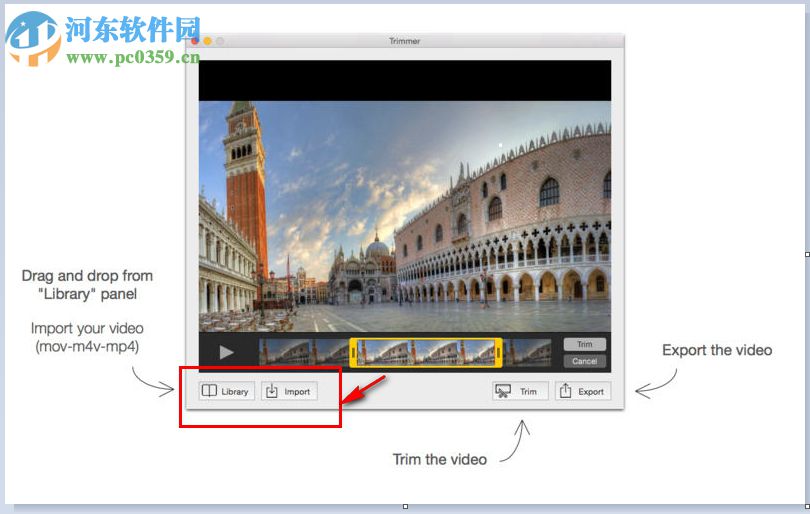Minimize Trimmer window with yellow button
The image size is (810, 514).
(207, 41)
